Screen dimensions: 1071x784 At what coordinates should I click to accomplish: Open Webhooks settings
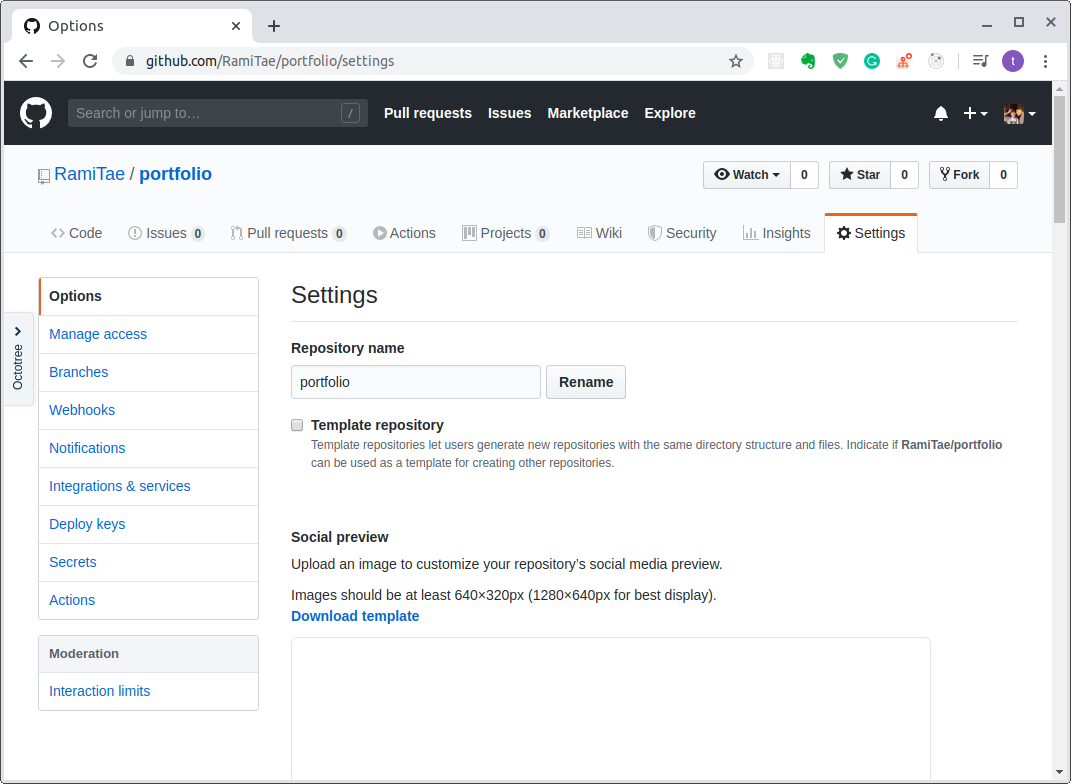pyautogui.click(x=149, y=410)
